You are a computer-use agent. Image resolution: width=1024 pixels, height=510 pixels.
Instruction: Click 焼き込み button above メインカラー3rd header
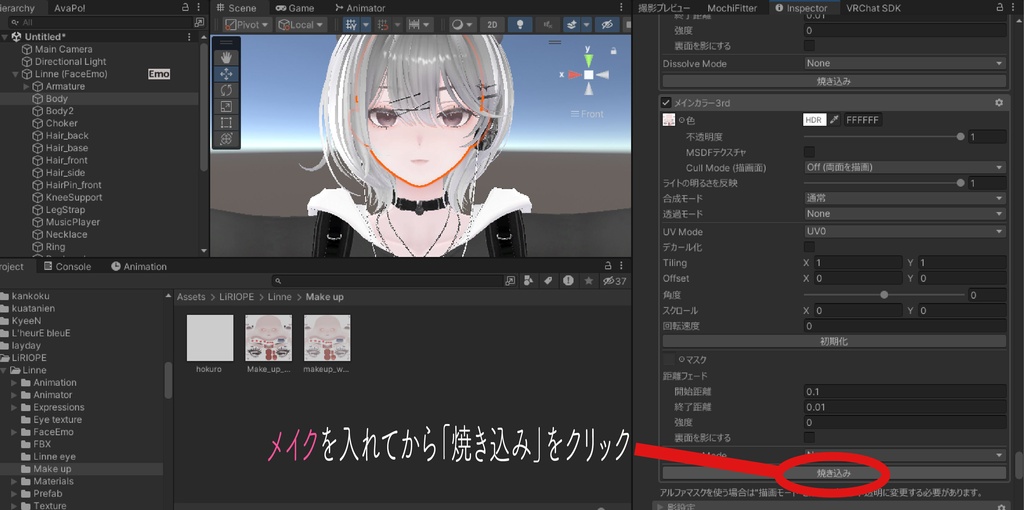(x=834, y=82)
